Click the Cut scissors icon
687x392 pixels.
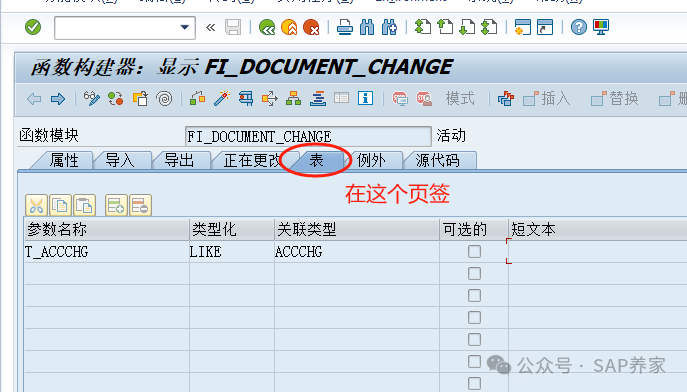pos(36,205)
